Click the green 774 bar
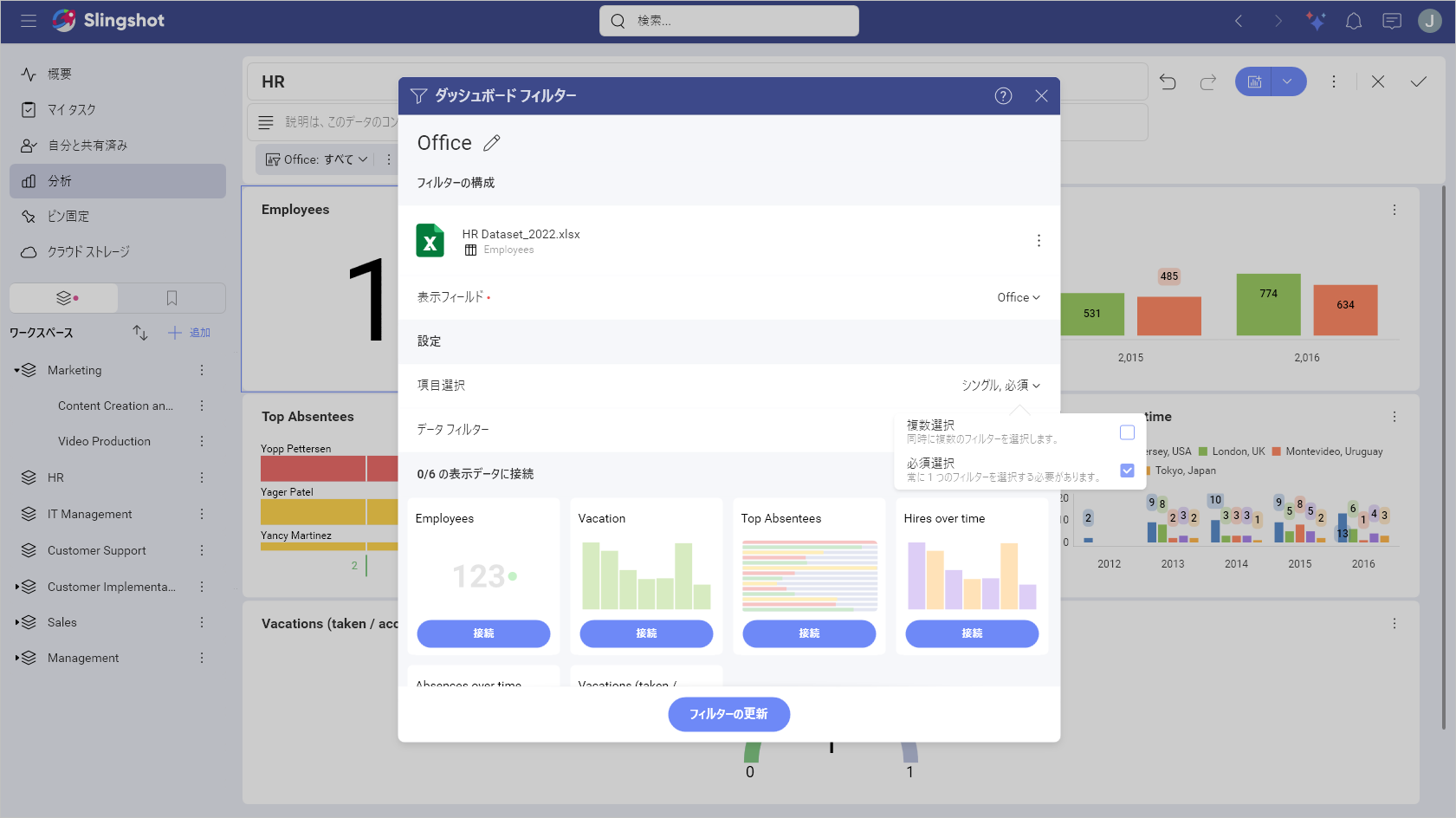The height and width of the screenshot is (818, 1456). point(1268,304)
